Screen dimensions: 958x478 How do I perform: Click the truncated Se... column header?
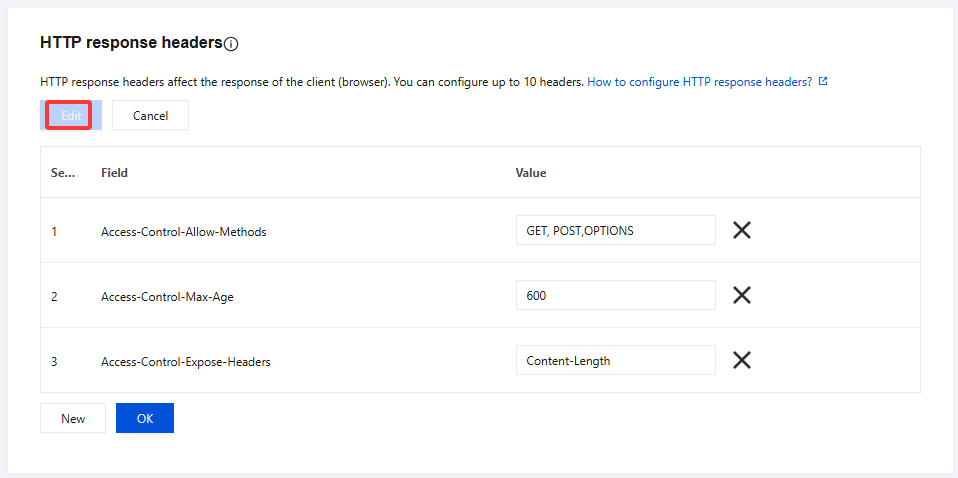coord(63,172)
